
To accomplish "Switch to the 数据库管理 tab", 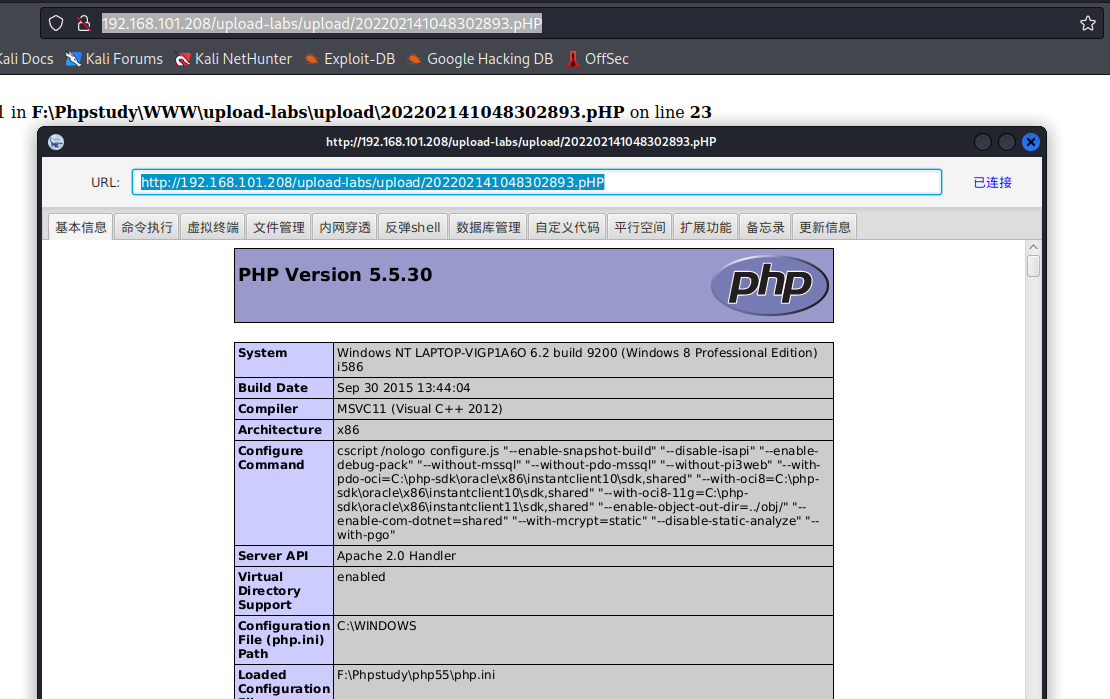I will pyautogui.click(x=488, y=227).
